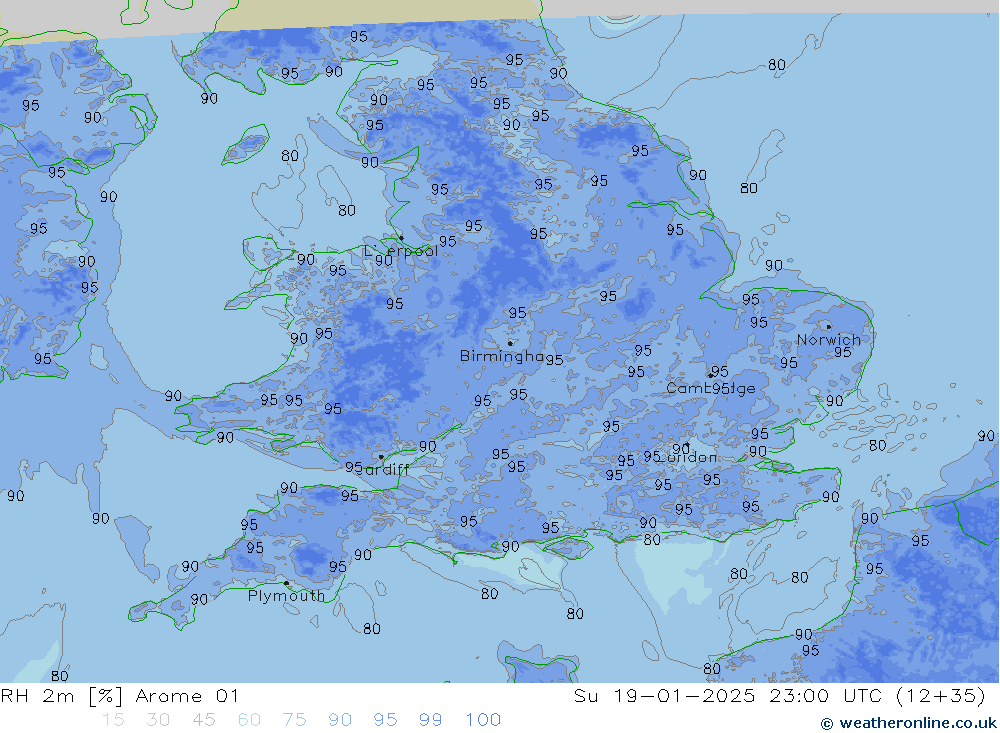Click legend value 15 in colour scale

coord(113,720)
